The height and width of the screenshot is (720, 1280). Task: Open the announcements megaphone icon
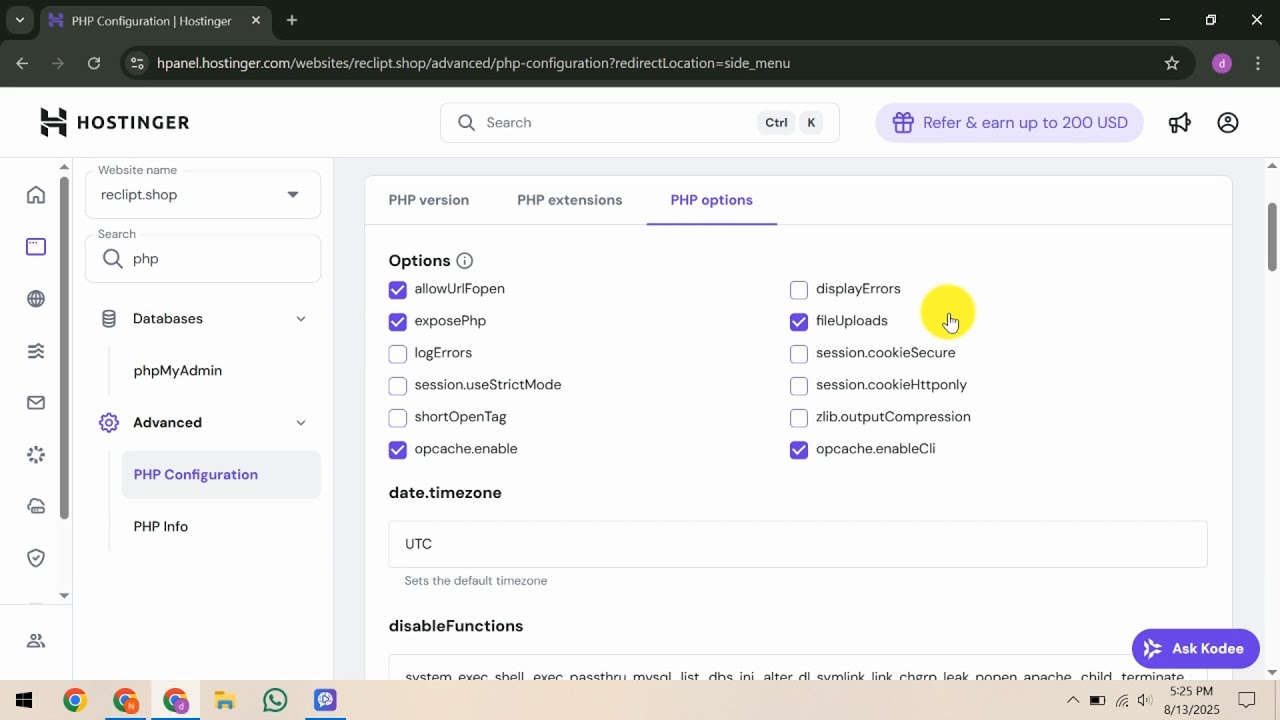1180,123
